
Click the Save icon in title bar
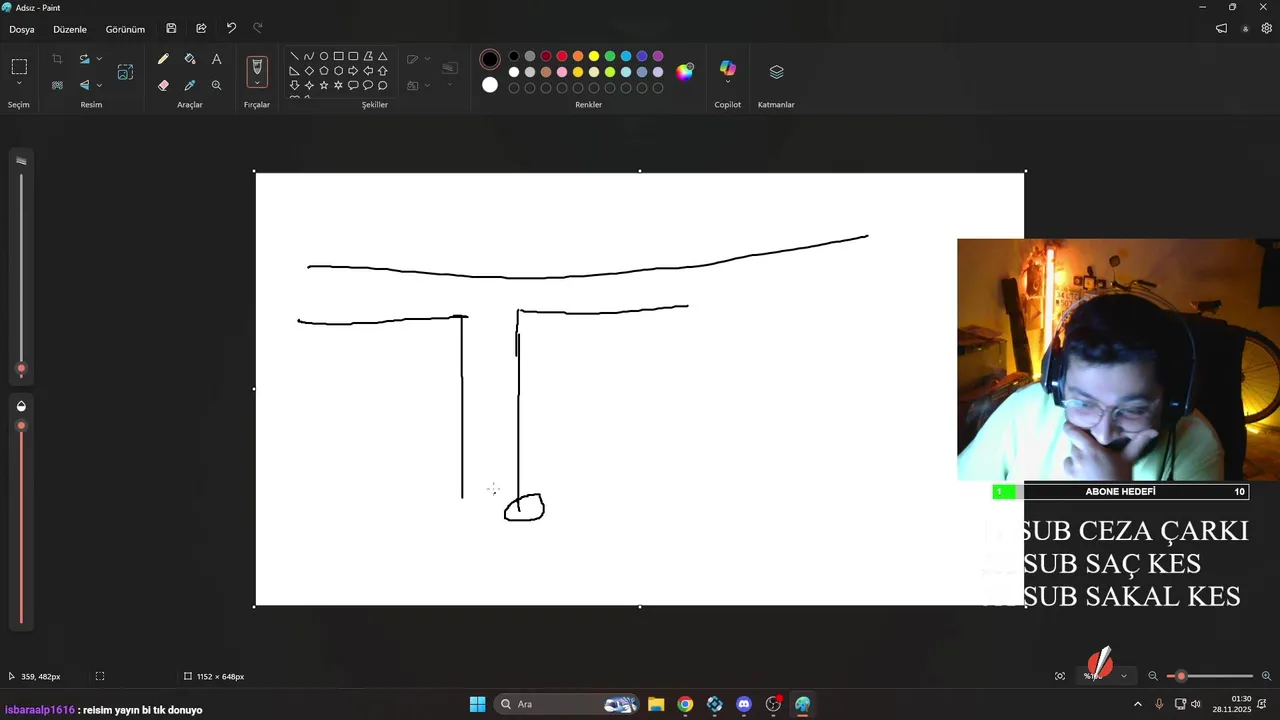pyautogui.click(x=171, y=29)
